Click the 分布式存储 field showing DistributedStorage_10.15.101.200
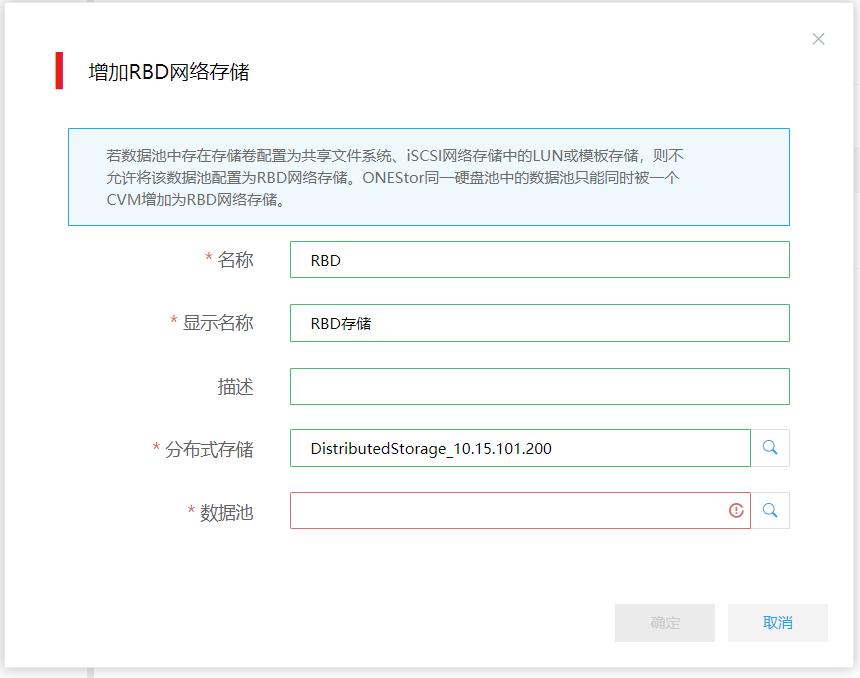 (x=520, y=448)
